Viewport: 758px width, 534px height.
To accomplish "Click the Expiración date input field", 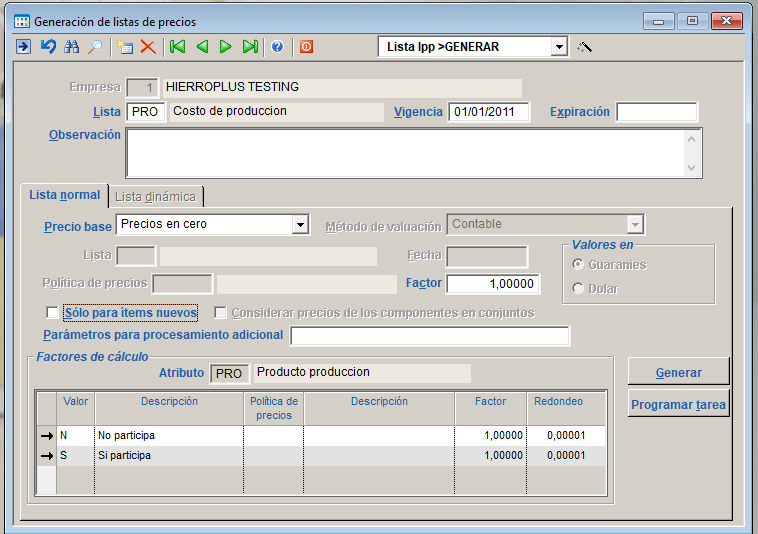I will pos(656,112).
